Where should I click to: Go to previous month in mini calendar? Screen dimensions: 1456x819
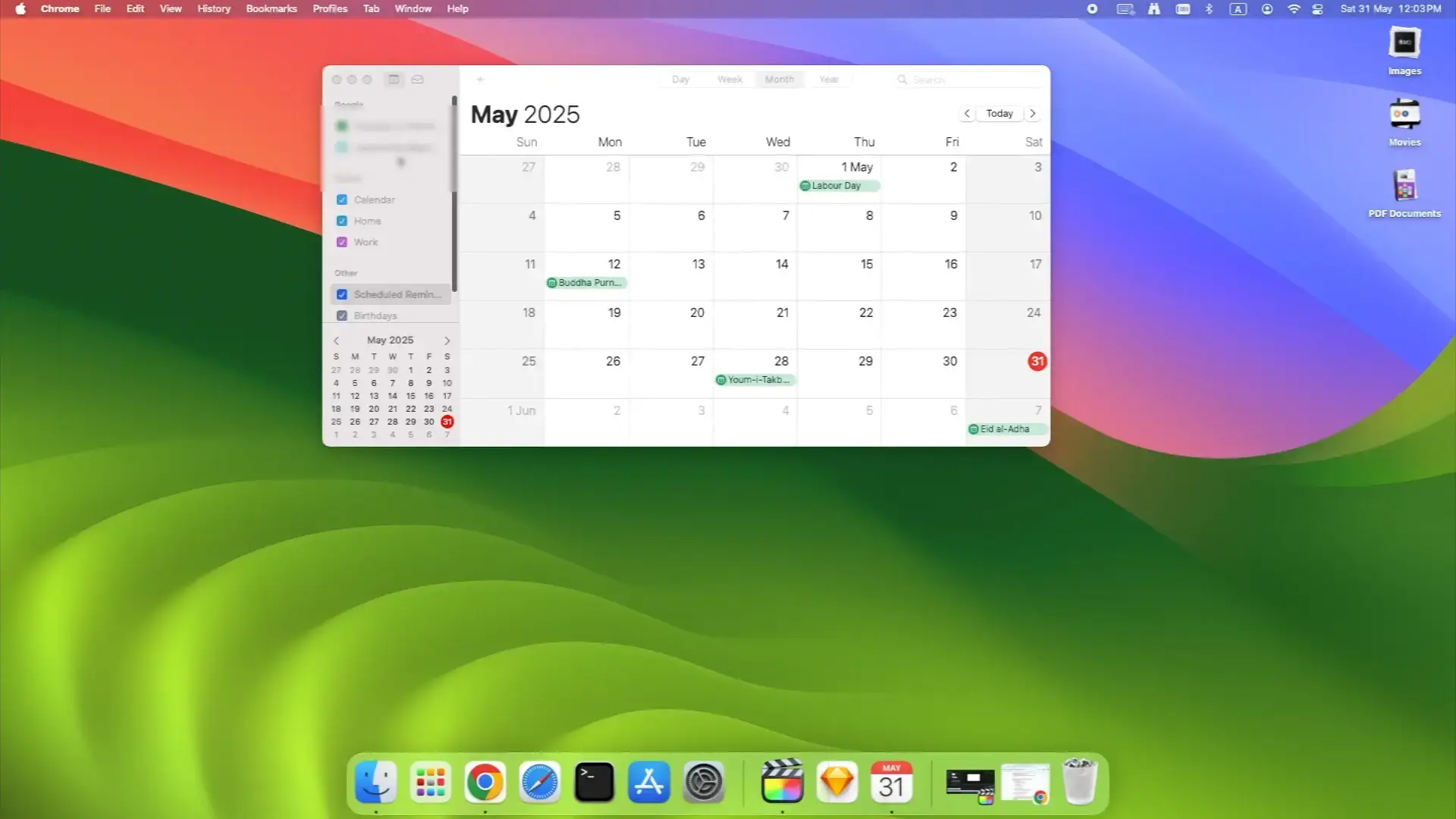[337, 340]
